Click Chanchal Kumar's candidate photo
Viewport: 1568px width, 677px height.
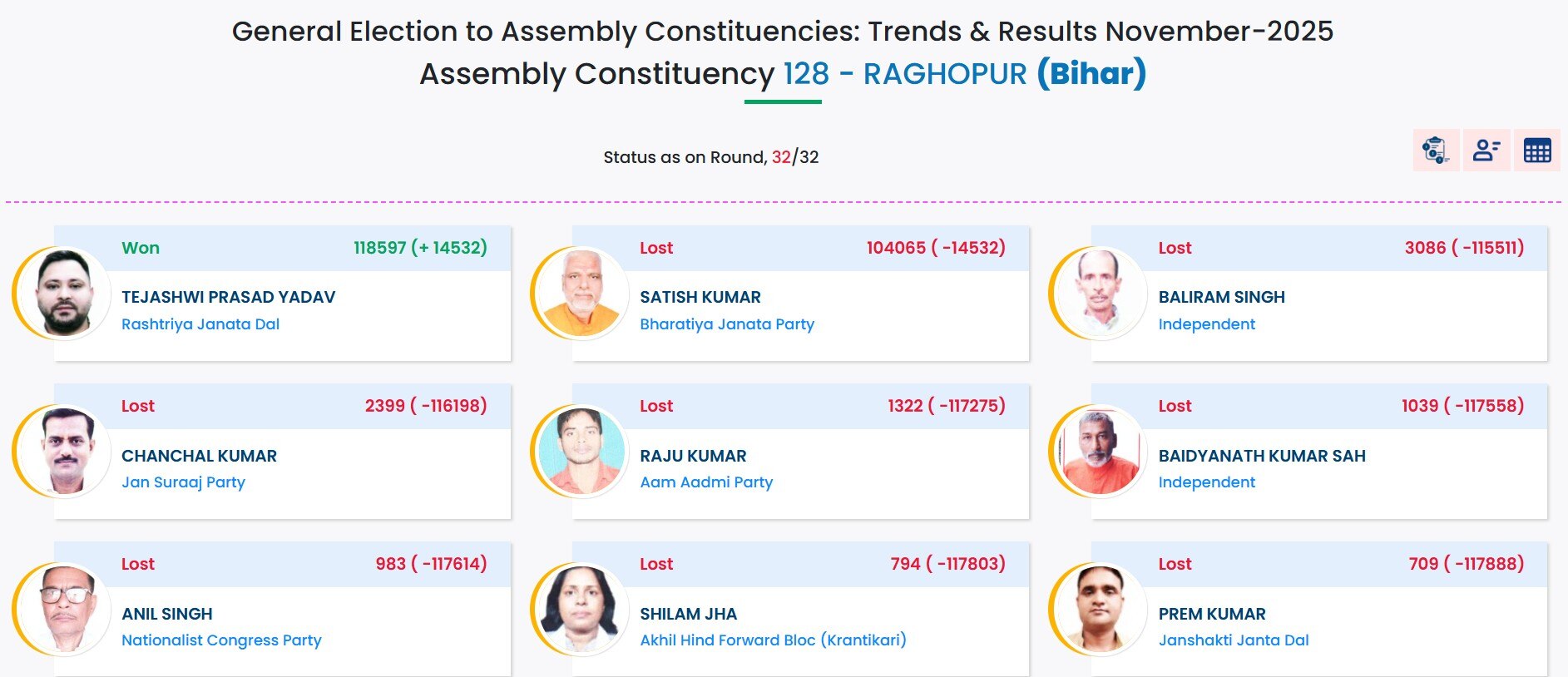[x=64, y=452]
